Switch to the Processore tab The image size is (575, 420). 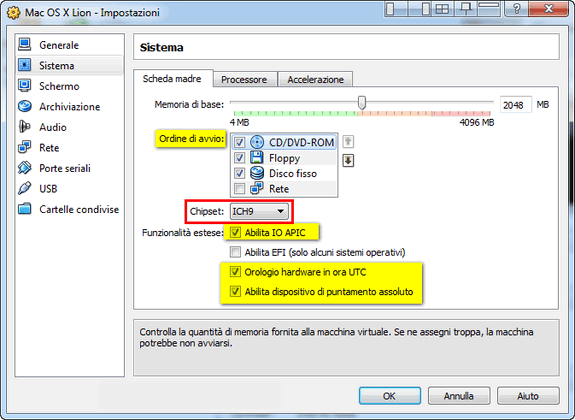click(x=244, y=79)
